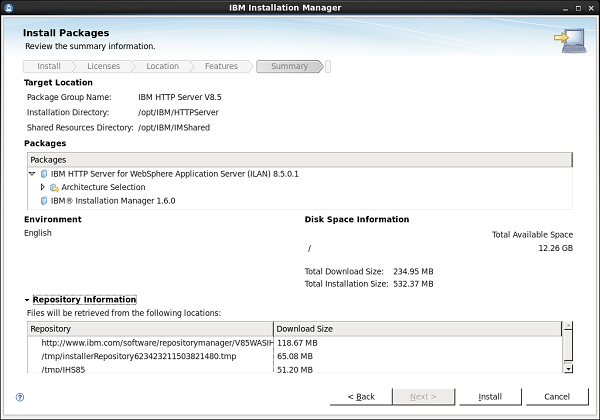
Task: Click the Architecture Selection feature icon
Action: point(54,187)
